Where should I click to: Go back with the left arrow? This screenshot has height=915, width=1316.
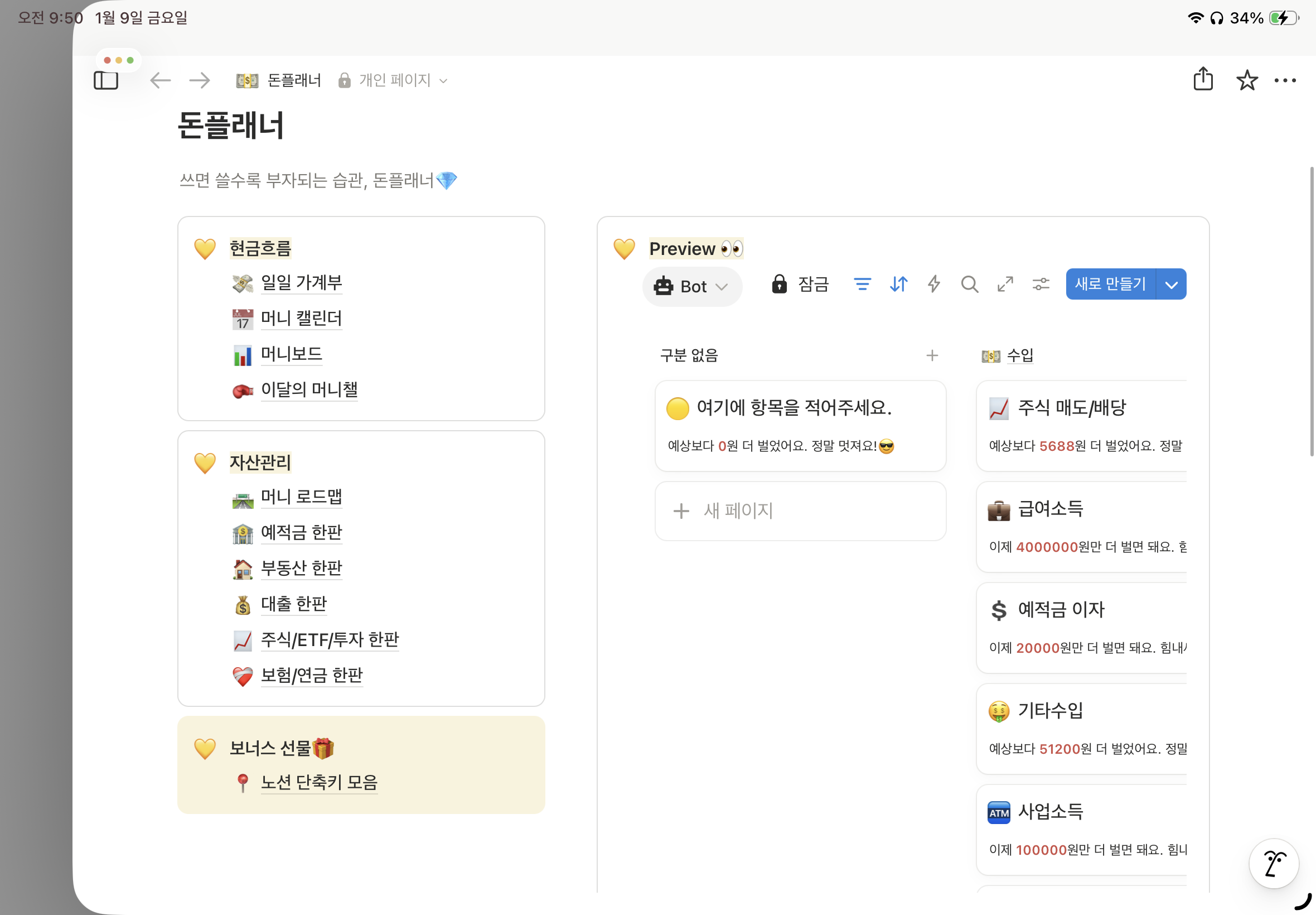click(161, 80)
